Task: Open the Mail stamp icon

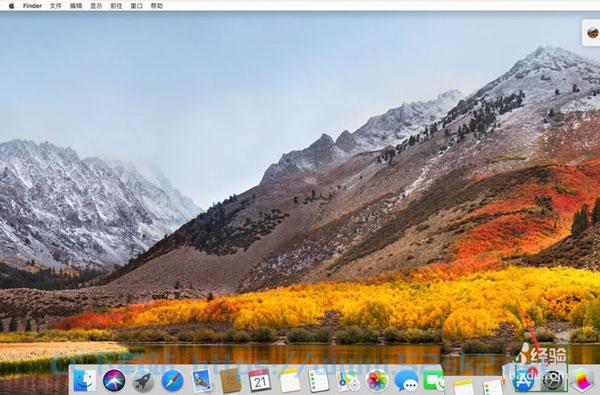Action: click(202, 380)
